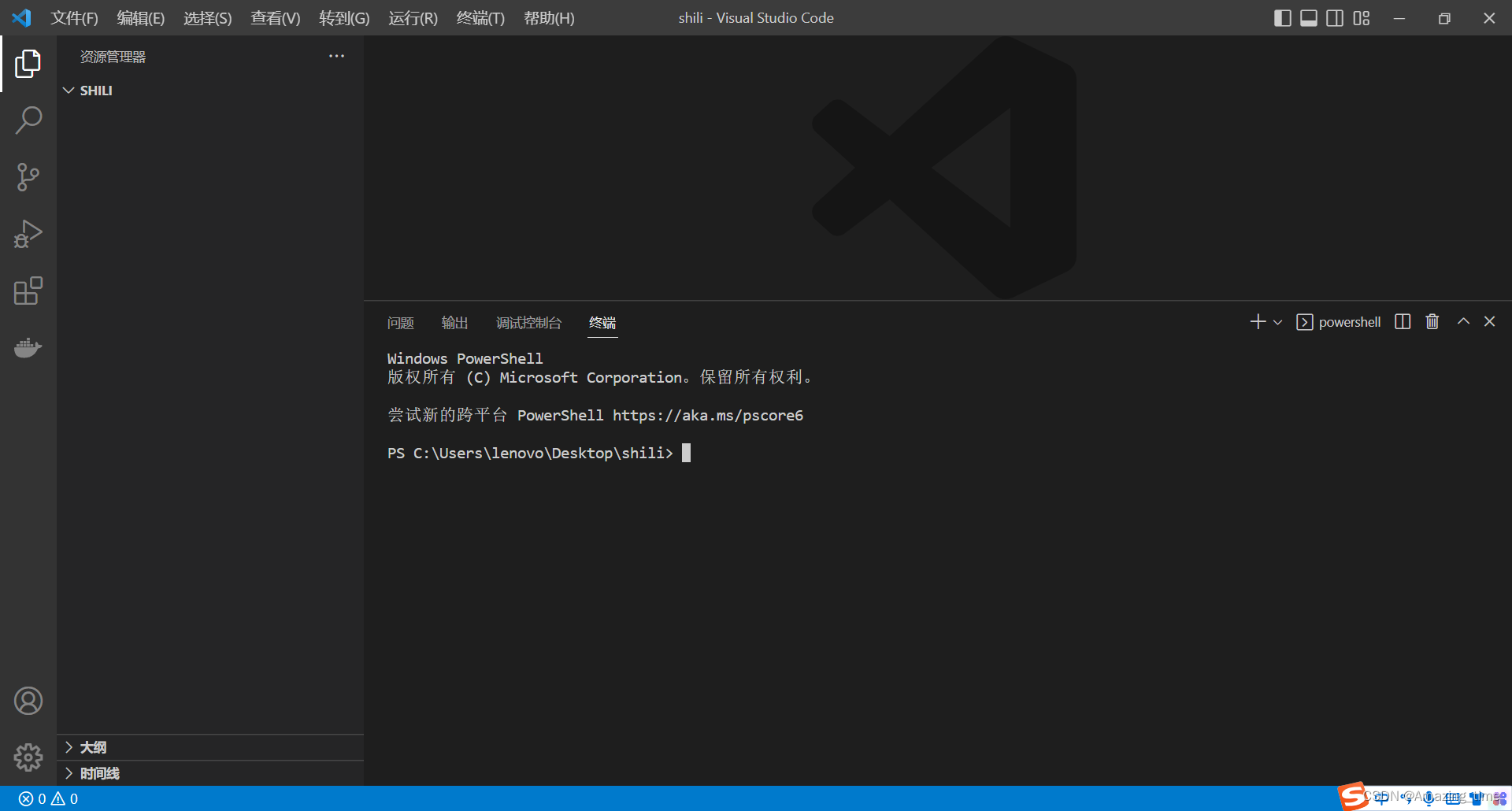The image size is (1512, 811).
Task: Expand the 大纲 outline section
Action: 210,747
